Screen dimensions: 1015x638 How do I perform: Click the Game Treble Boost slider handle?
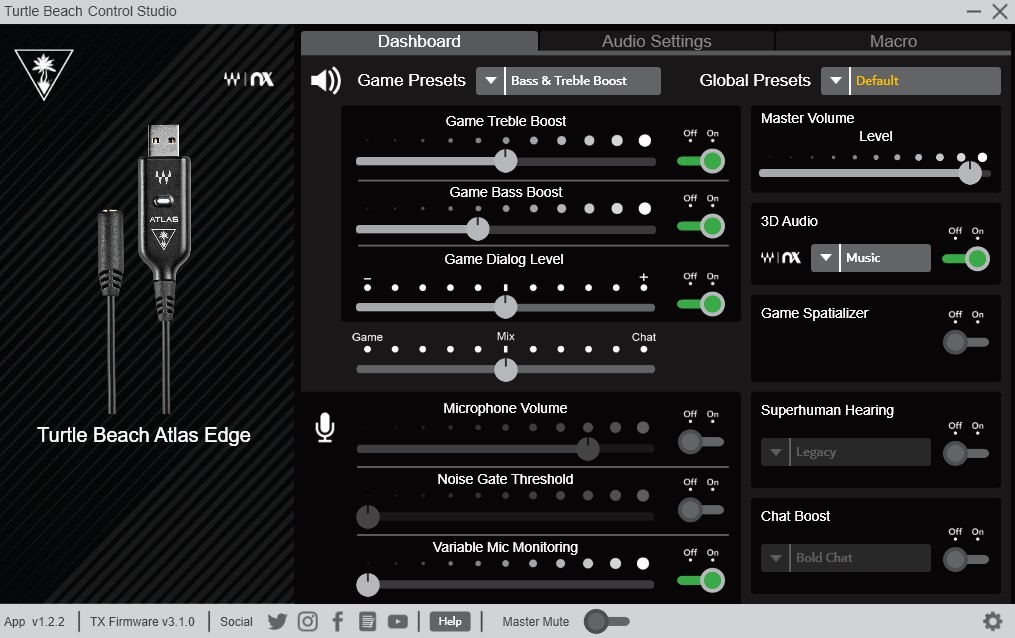(x=506, y=161)
